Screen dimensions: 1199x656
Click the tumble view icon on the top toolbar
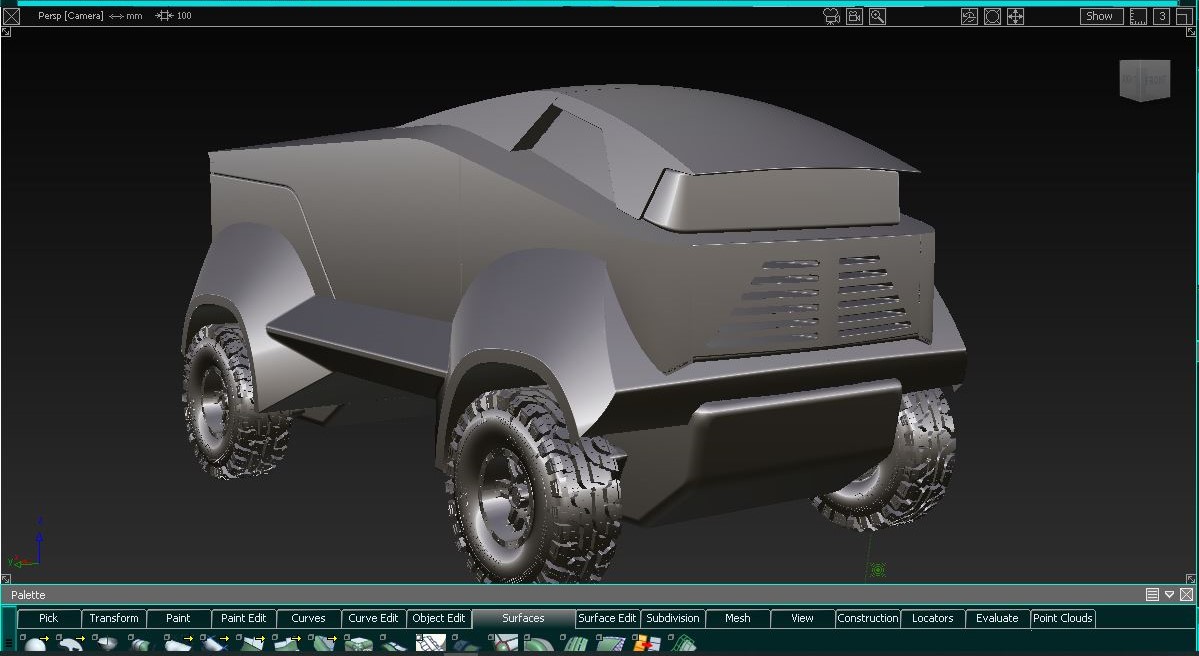click(968, 16)
